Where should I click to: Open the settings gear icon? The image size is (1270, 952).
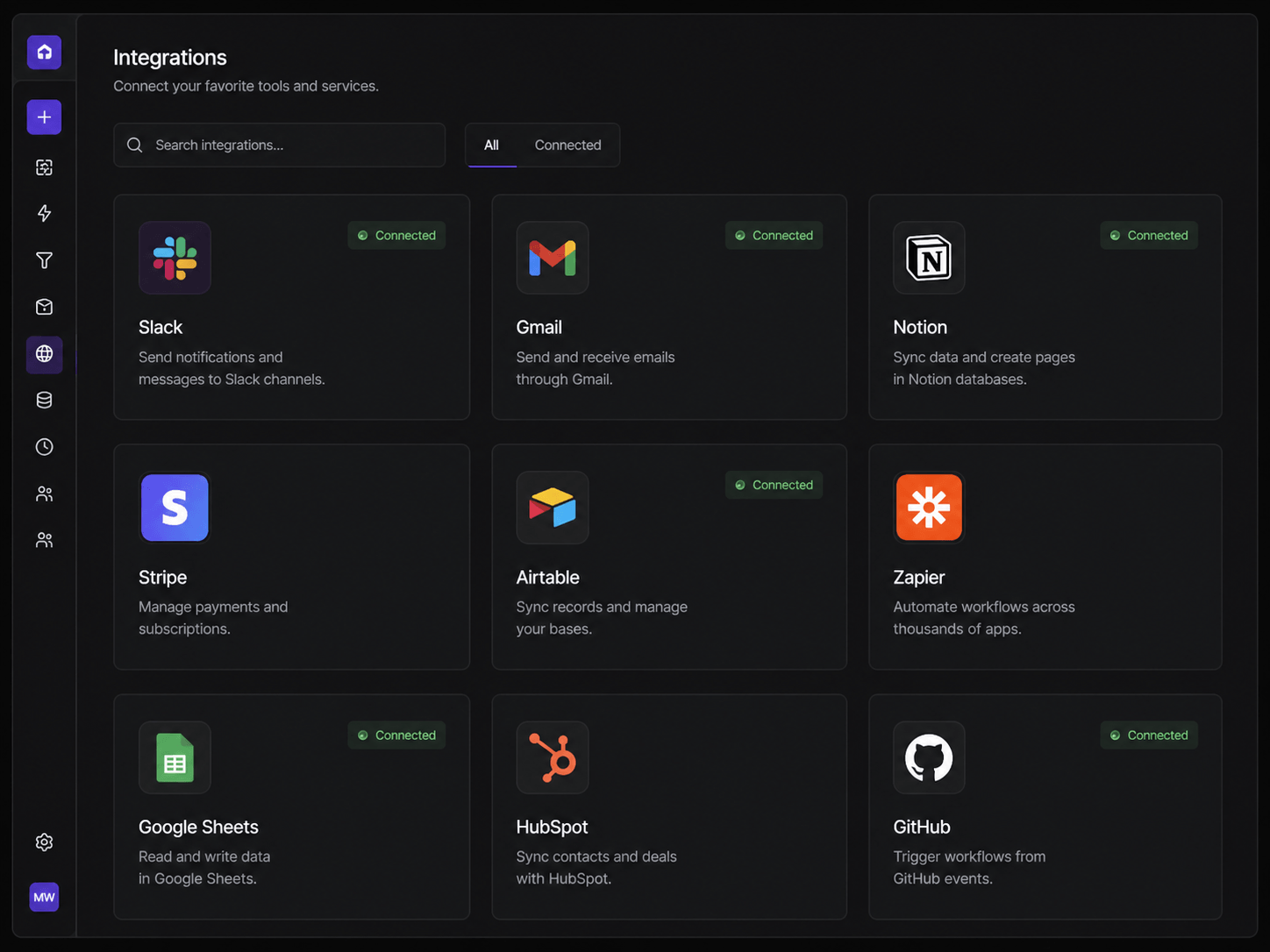click(44, 842)
